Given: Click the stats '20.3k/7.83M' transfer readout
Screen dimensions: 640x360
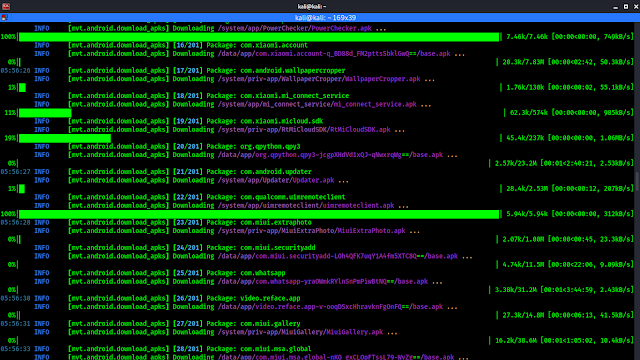Looking at the screenshot, I should coord(568,62).
